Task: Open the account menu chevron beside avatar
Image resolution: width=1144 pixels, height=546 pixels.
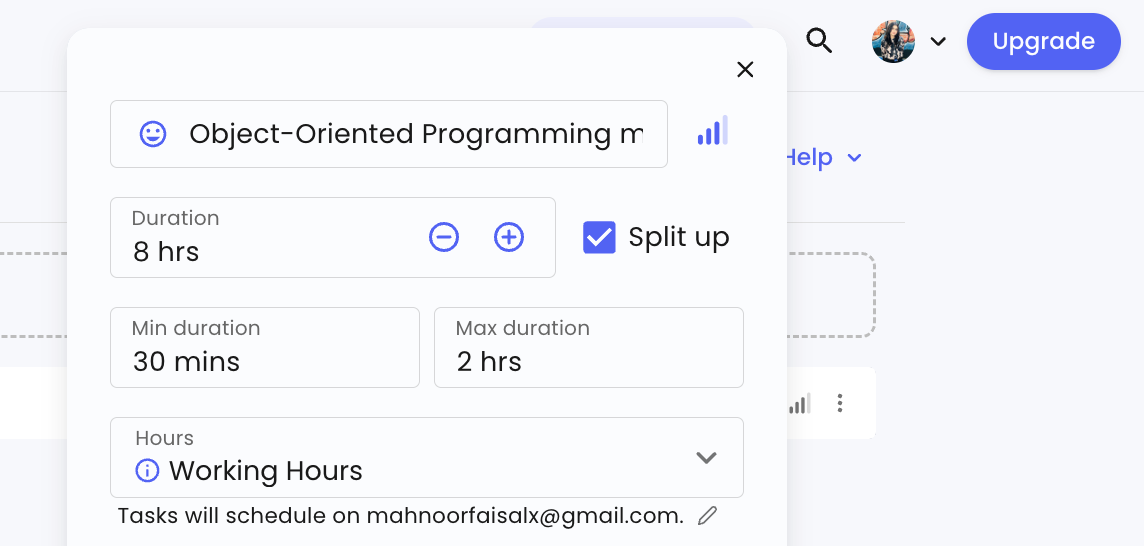Action: [938, 42]
